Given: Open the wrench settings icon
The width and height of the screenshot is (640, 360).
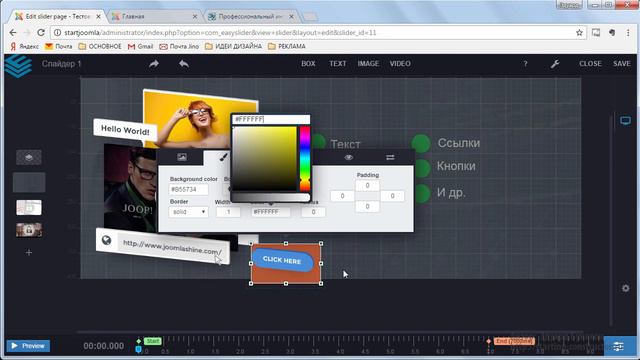Looking at the screenshot, I should [x=555, y=64].
